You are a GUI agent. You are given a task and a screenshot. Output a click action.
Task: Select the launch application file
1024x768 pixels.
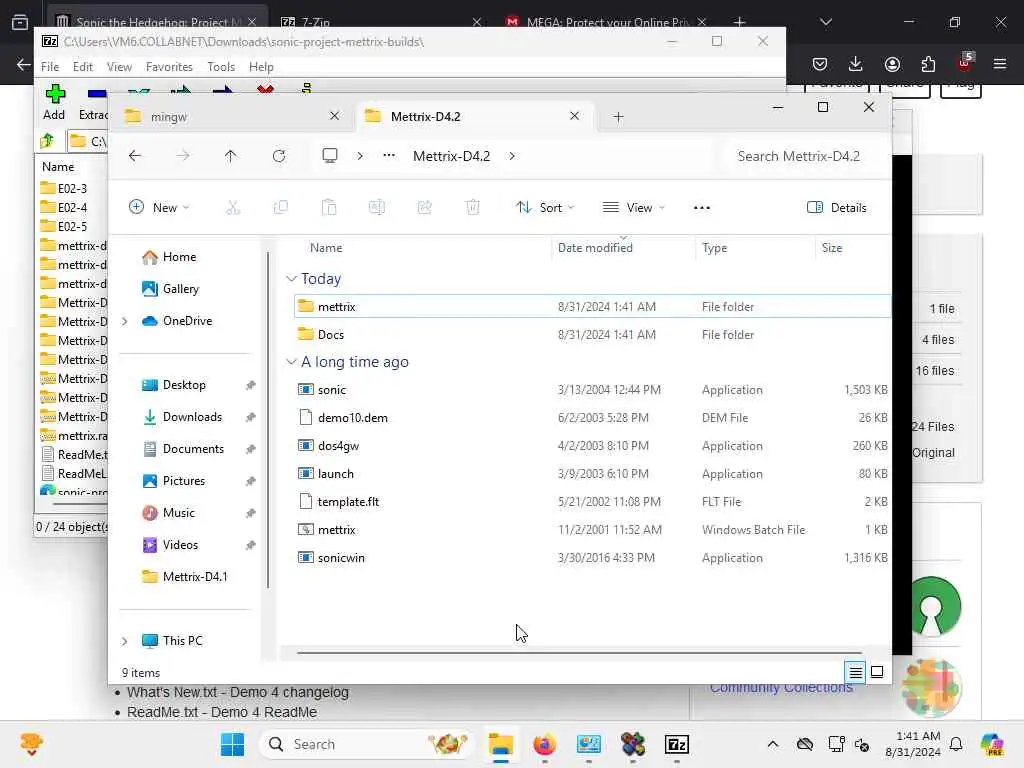[592, 474]
